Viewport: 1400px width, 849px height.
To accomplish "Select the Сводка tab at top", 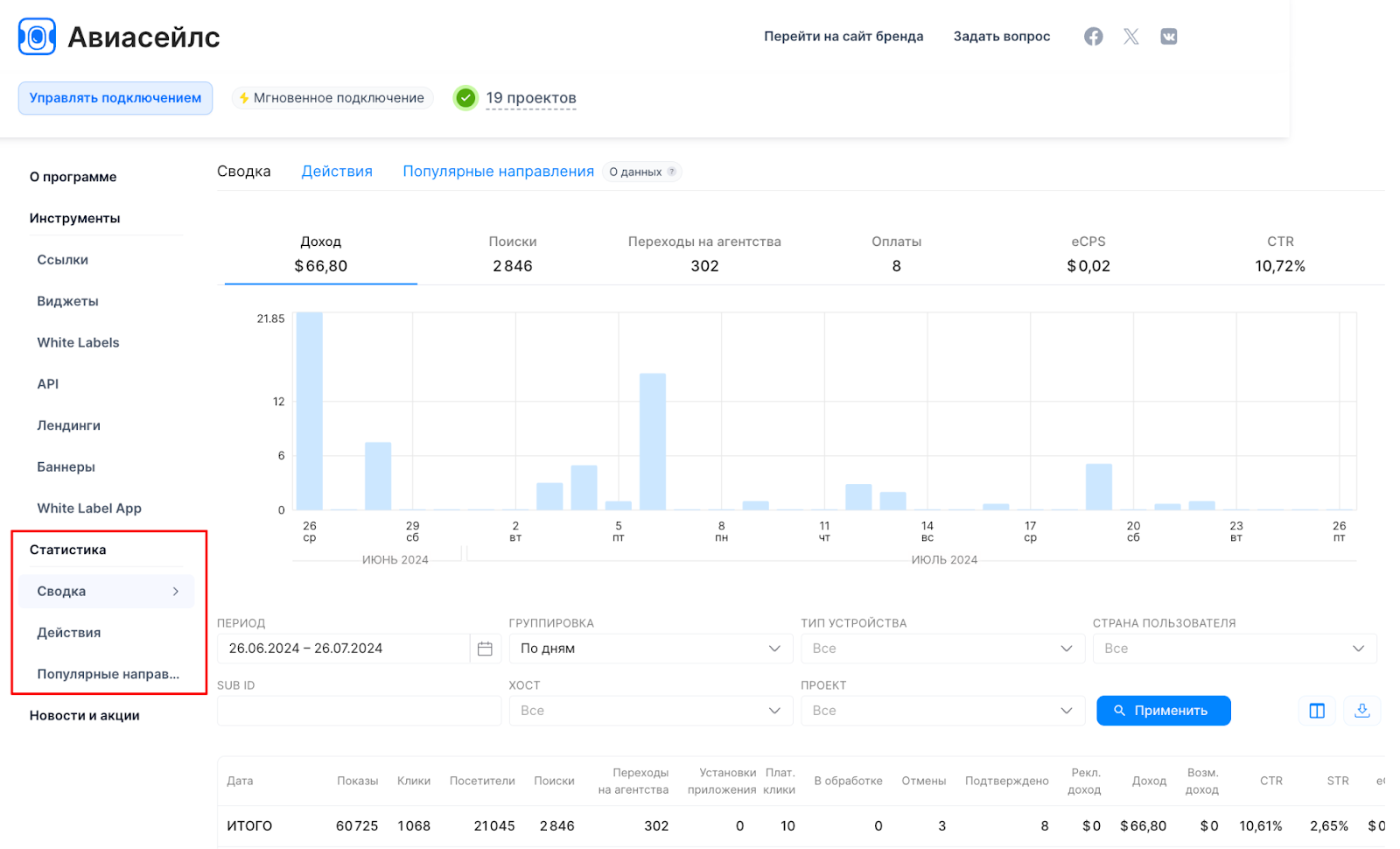I will click(x=244, y=172).
